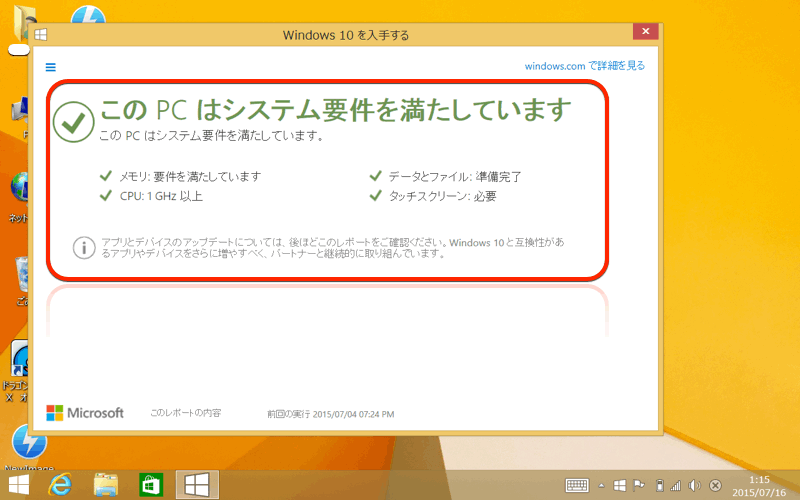Viewport: 800px width, 500px height.
Task: Open the Windows Store taskbar icon
Action: 151,485
